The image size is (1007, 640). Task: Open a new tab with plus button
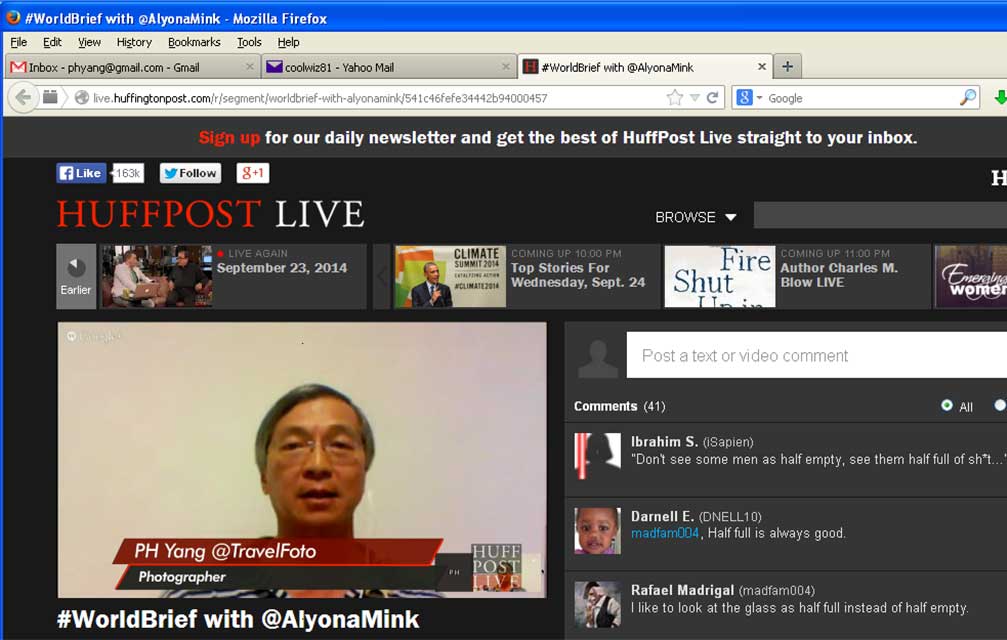(x=787, y=66)
